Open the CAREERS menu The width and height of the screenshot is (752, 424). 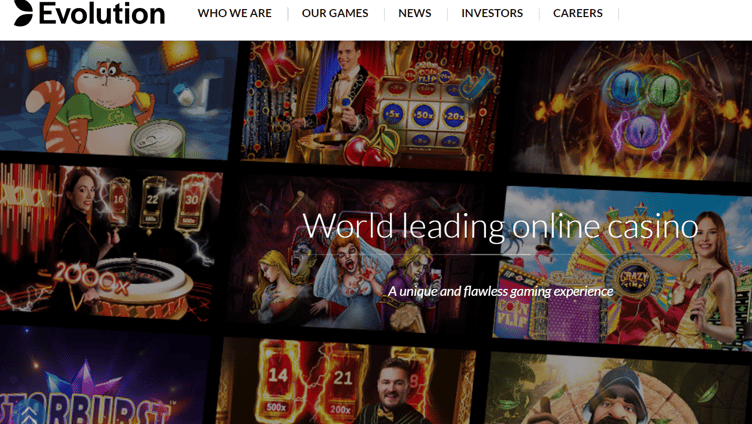point(578,13)
